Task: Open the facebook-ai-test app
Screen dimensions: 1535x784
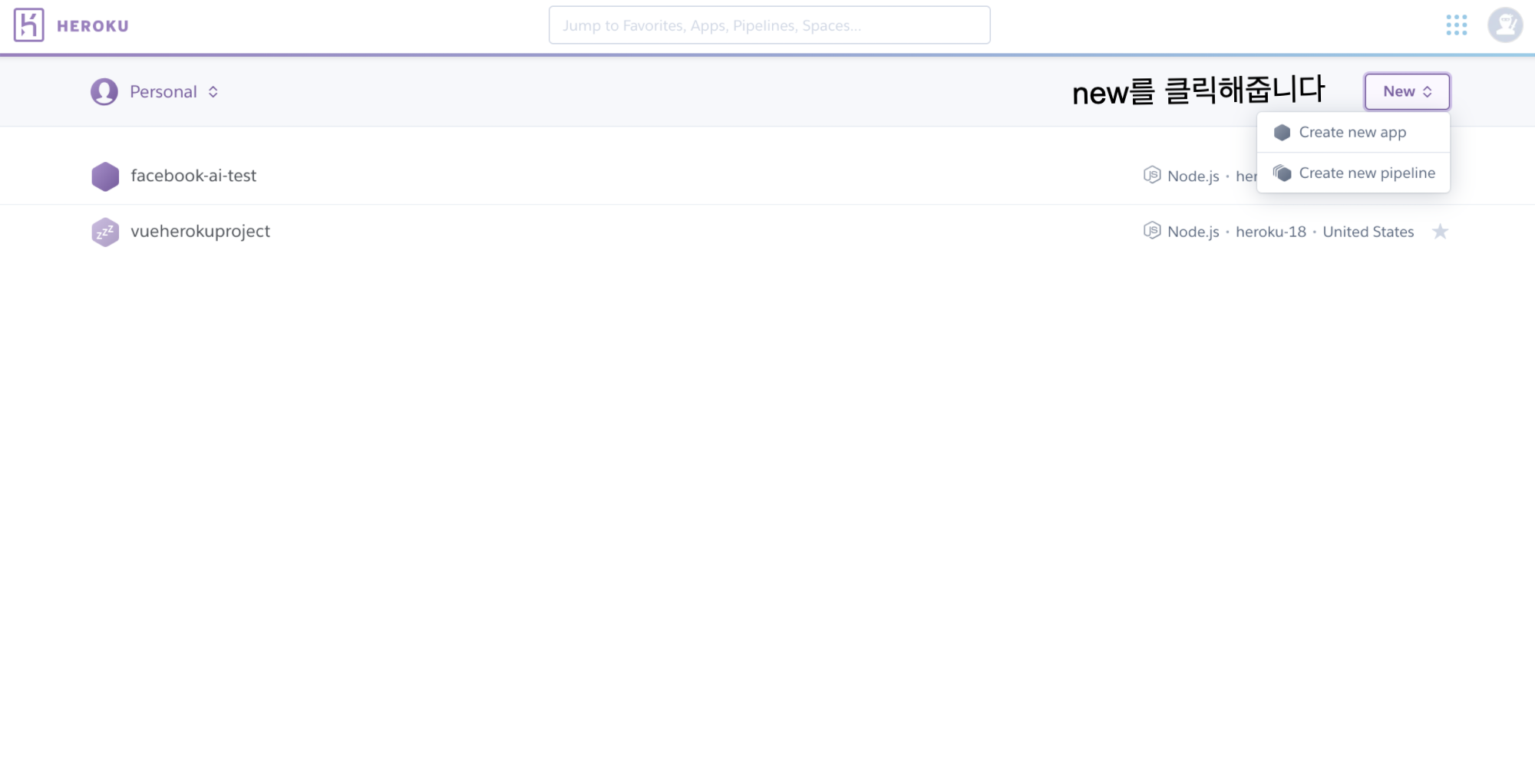Action: [x=193, y=176]
